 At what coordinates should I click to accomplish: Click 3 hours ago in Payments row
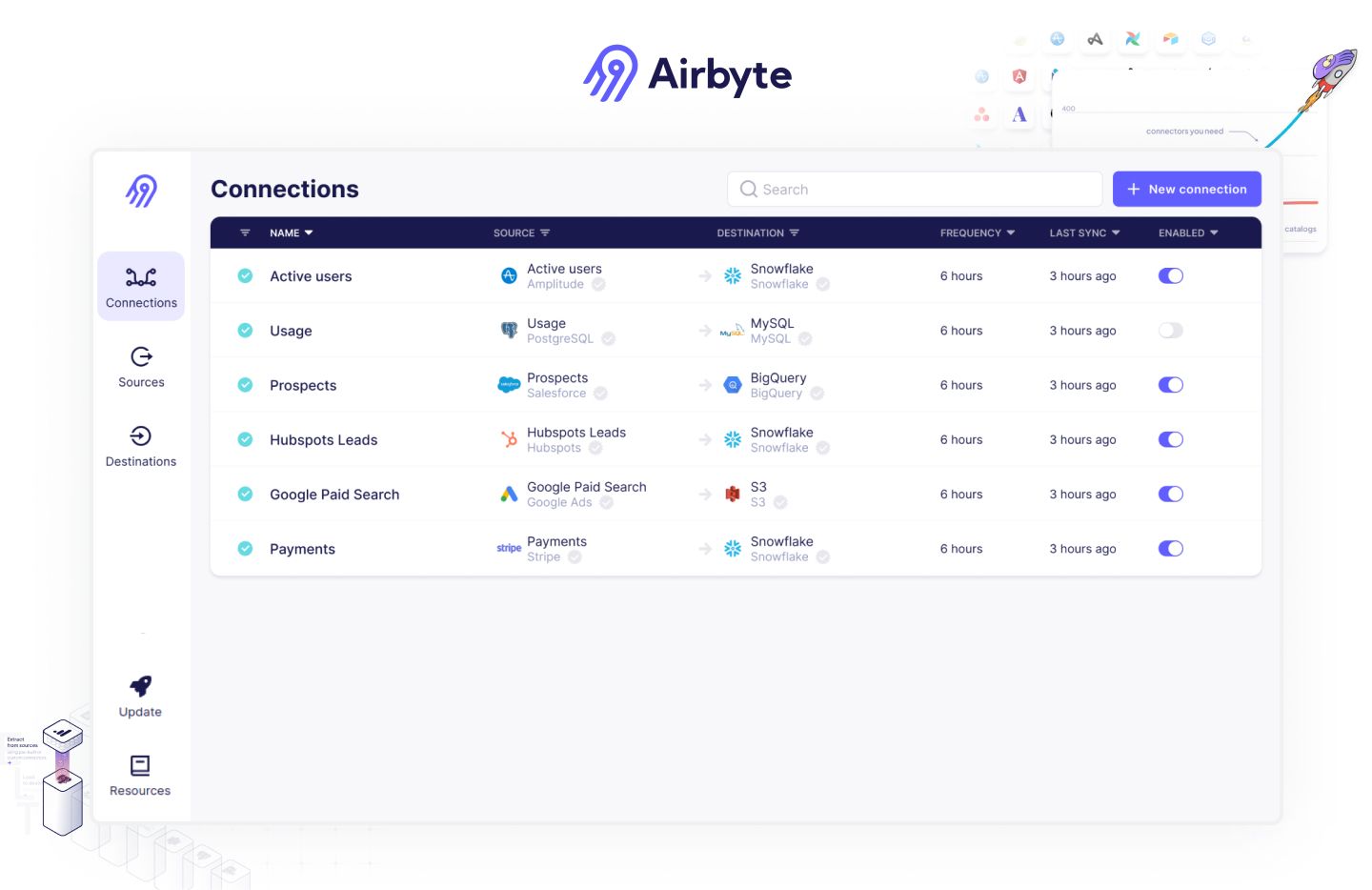click(1082, 549)
